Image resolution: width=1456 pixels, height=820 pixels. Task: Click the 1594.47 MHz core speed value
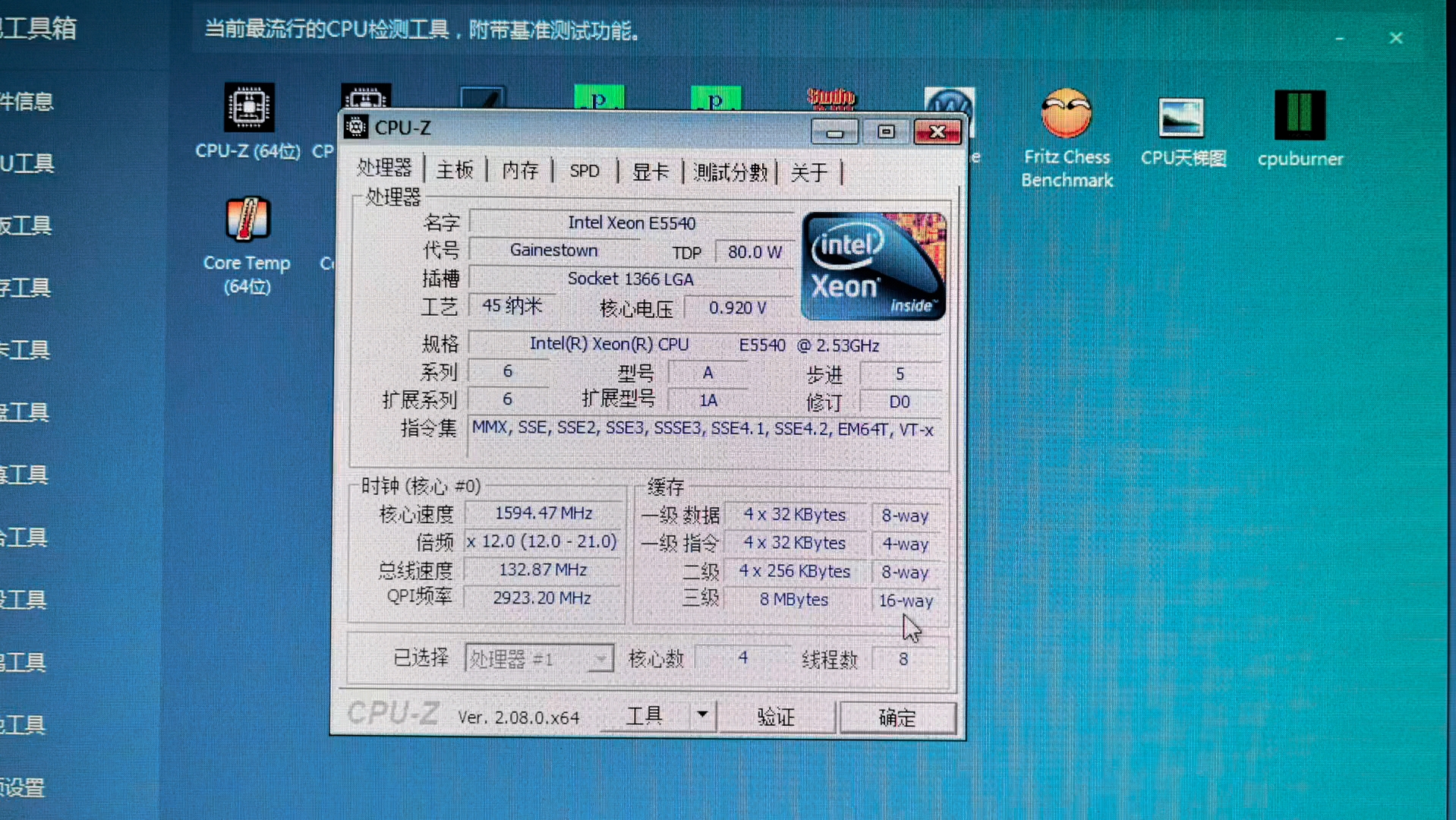[544, 513]
